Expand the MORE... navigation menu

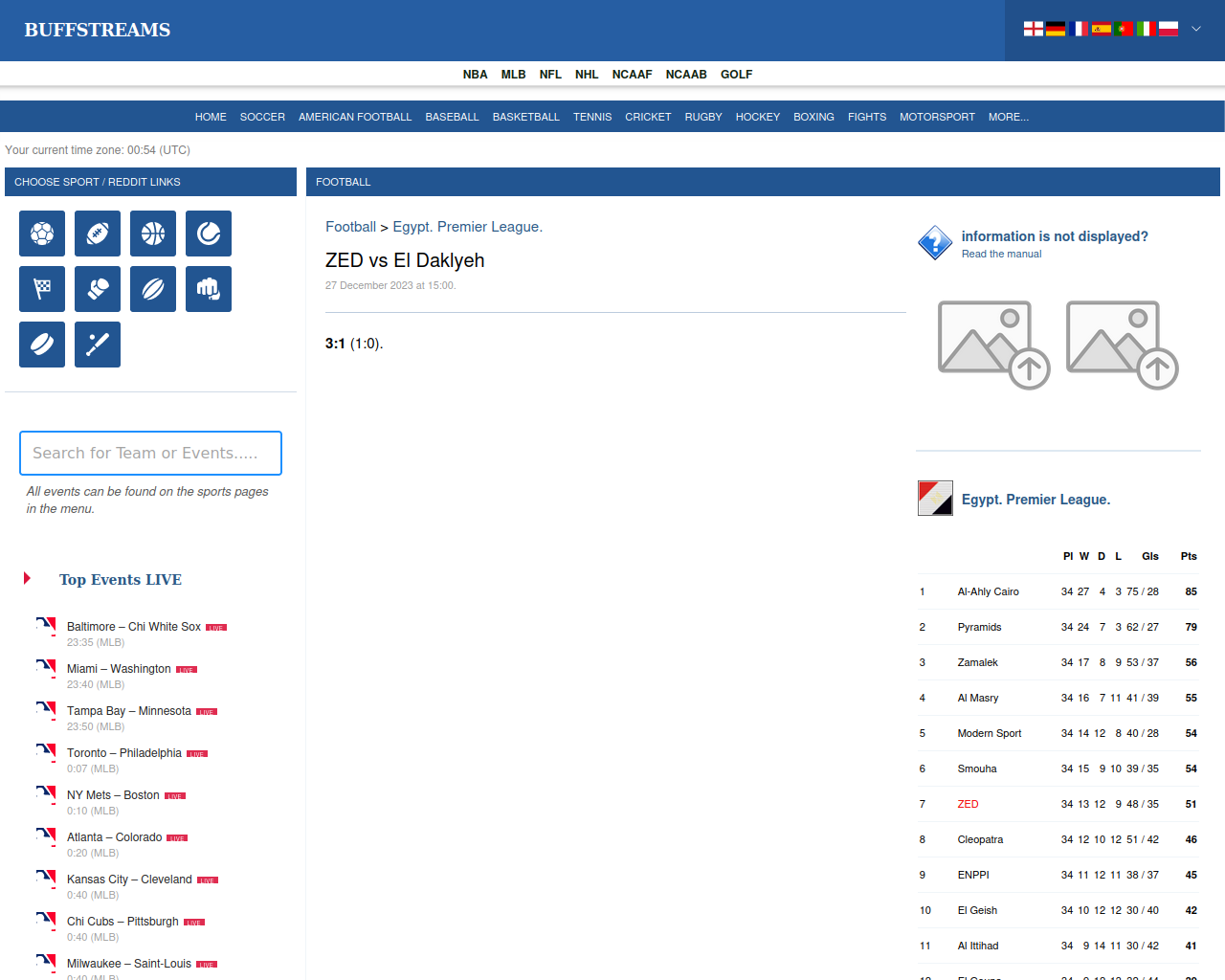(1009, 117)
